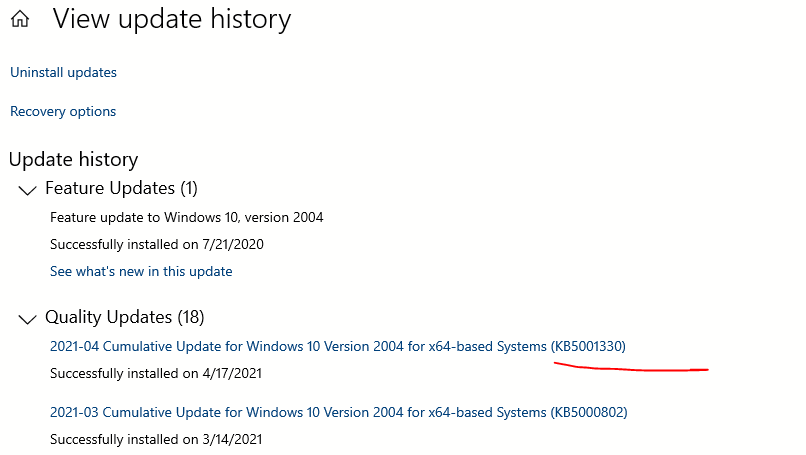Click the View update history page title
The width and height of the screenshot is (806, 455).
click(x=172, y=20)
